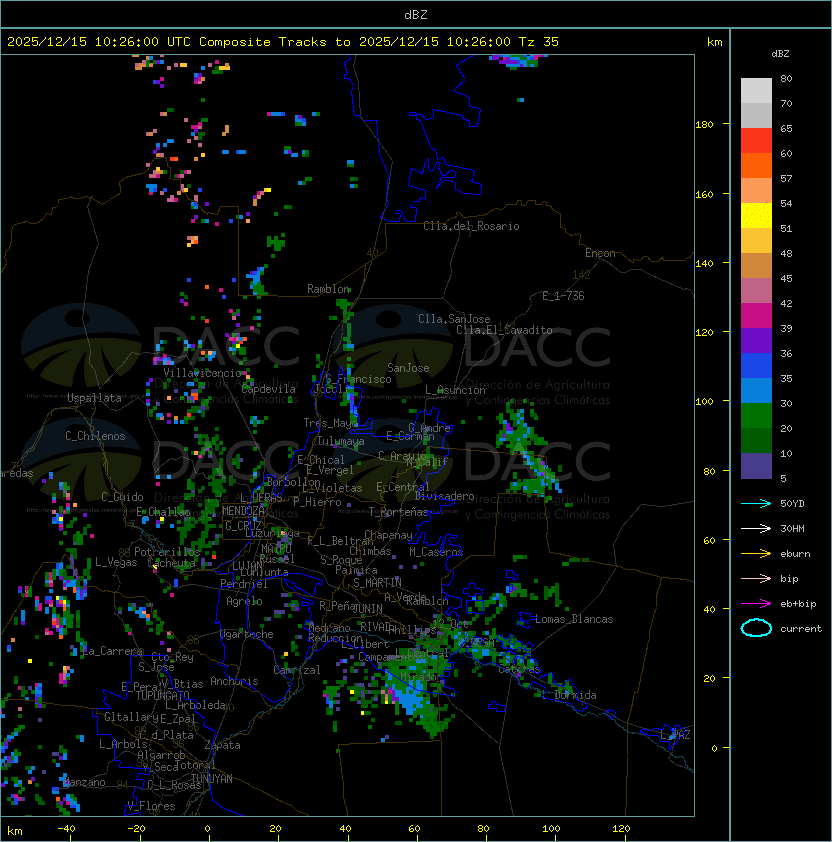Click the Lomas_Blancas map label
The width and height of the screenshot is (832, 842).
click(x=574, y=619)
